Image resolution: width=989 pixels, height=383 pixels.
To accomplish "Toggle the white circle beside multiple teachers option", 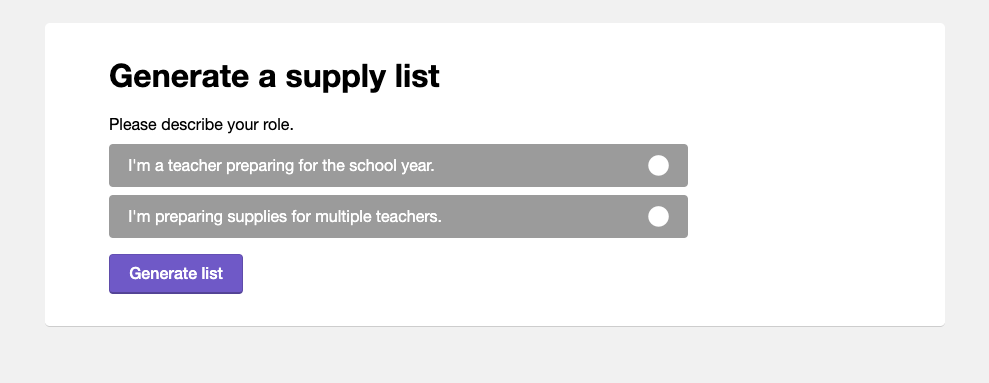I will 658,216.
